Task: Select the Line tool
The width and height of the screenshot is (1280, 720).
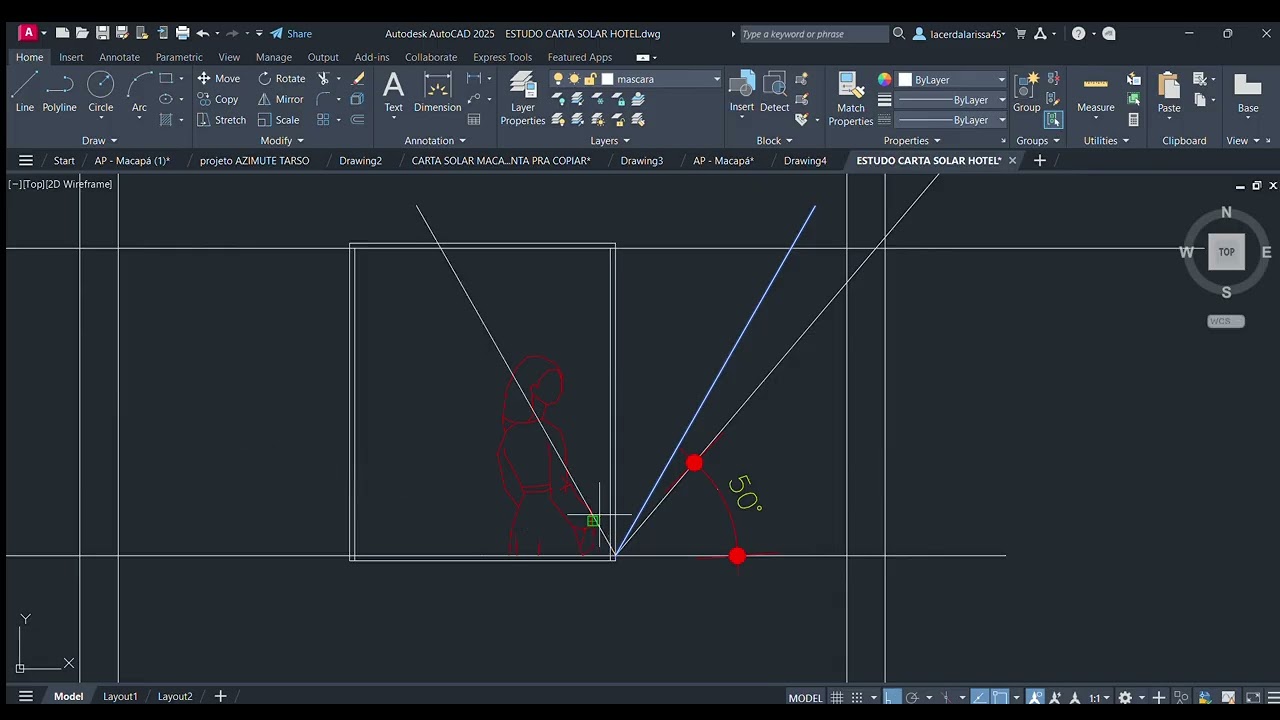Action: coord(24,92)
